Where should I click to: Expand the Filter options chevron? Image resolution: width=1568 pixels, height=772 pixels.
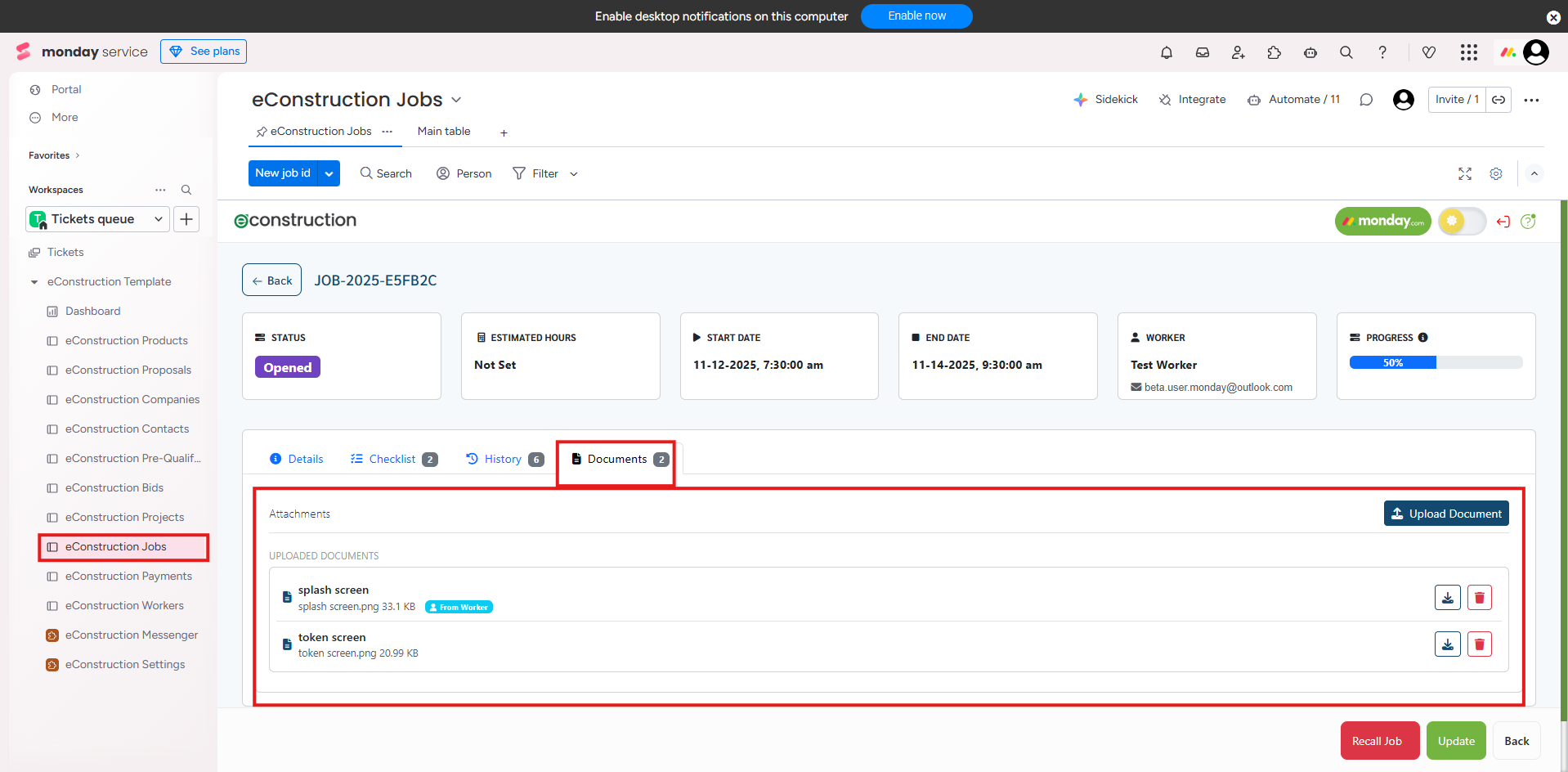click(574, 174)
